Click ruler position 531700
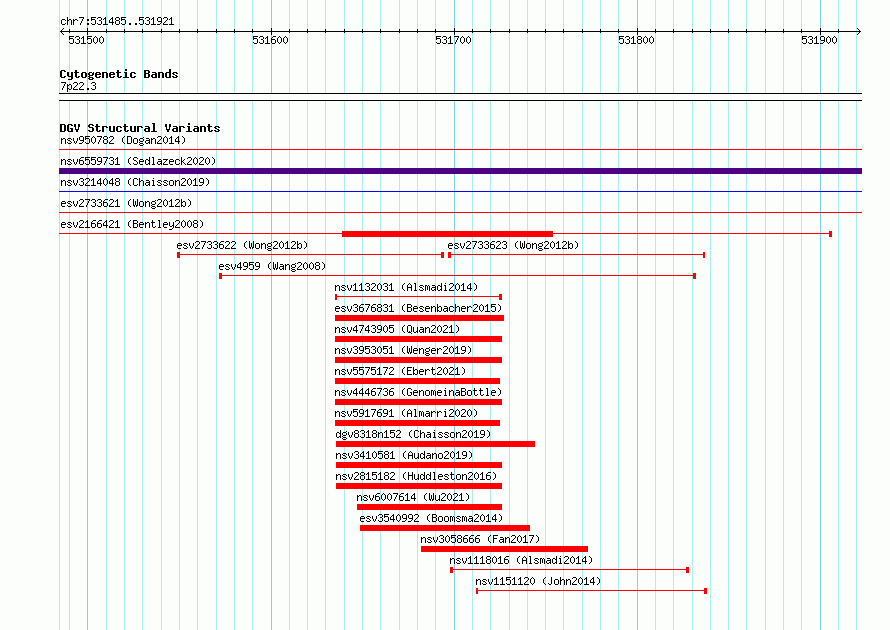This screenshot has width=890, height=630. coord(454,40)
